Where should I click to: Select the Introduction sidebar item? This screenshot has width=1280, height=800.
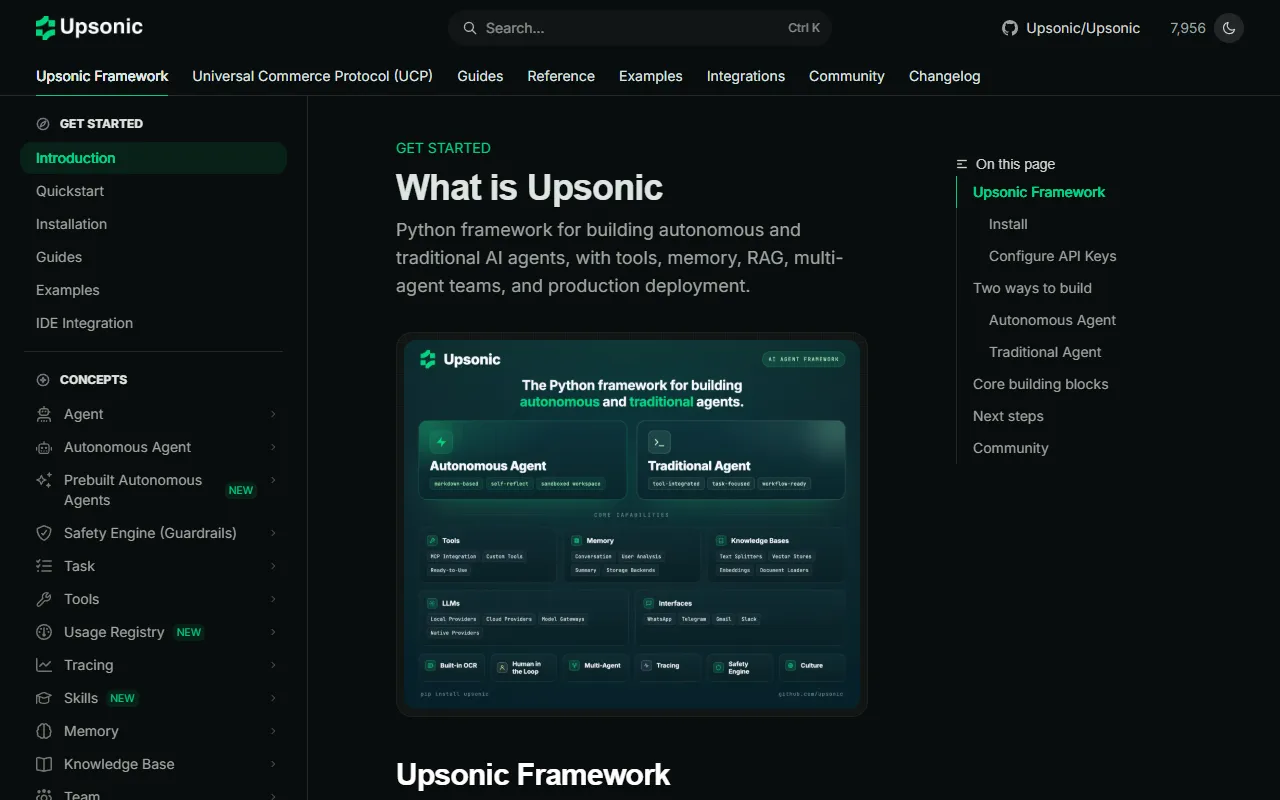[153, 158]
